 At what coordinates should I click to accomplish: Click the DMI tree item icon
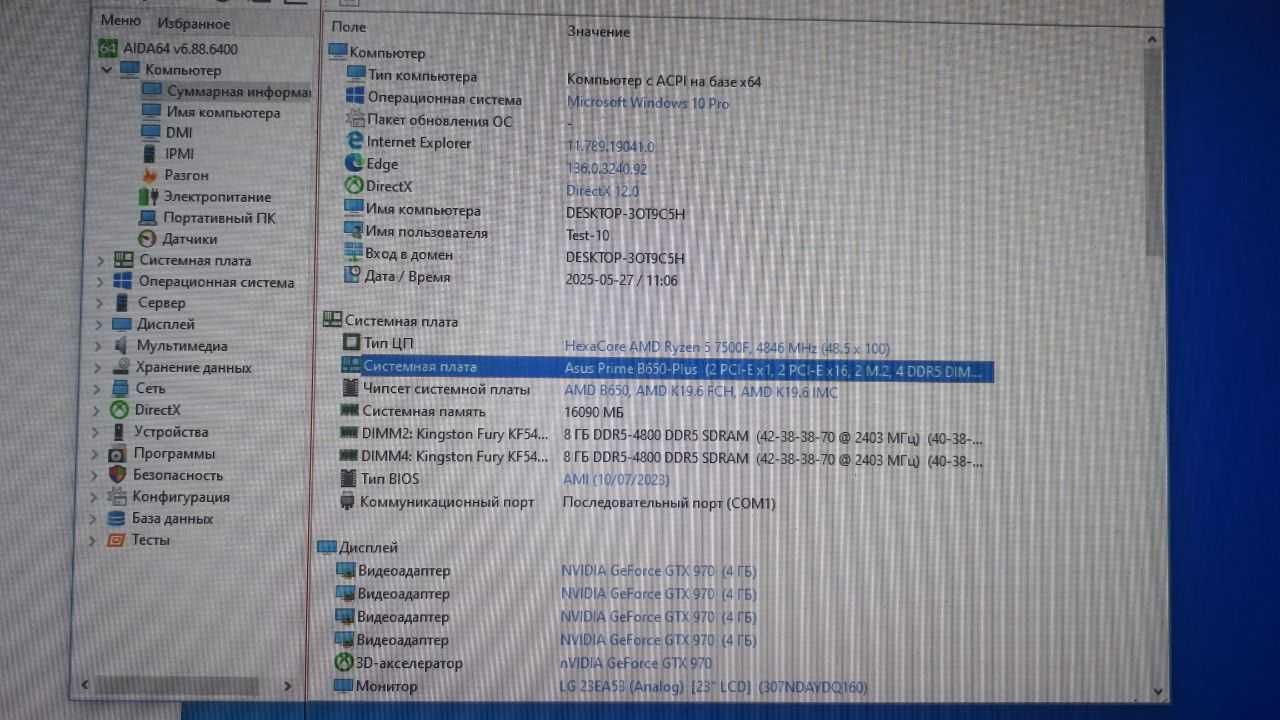click(151, 132)
